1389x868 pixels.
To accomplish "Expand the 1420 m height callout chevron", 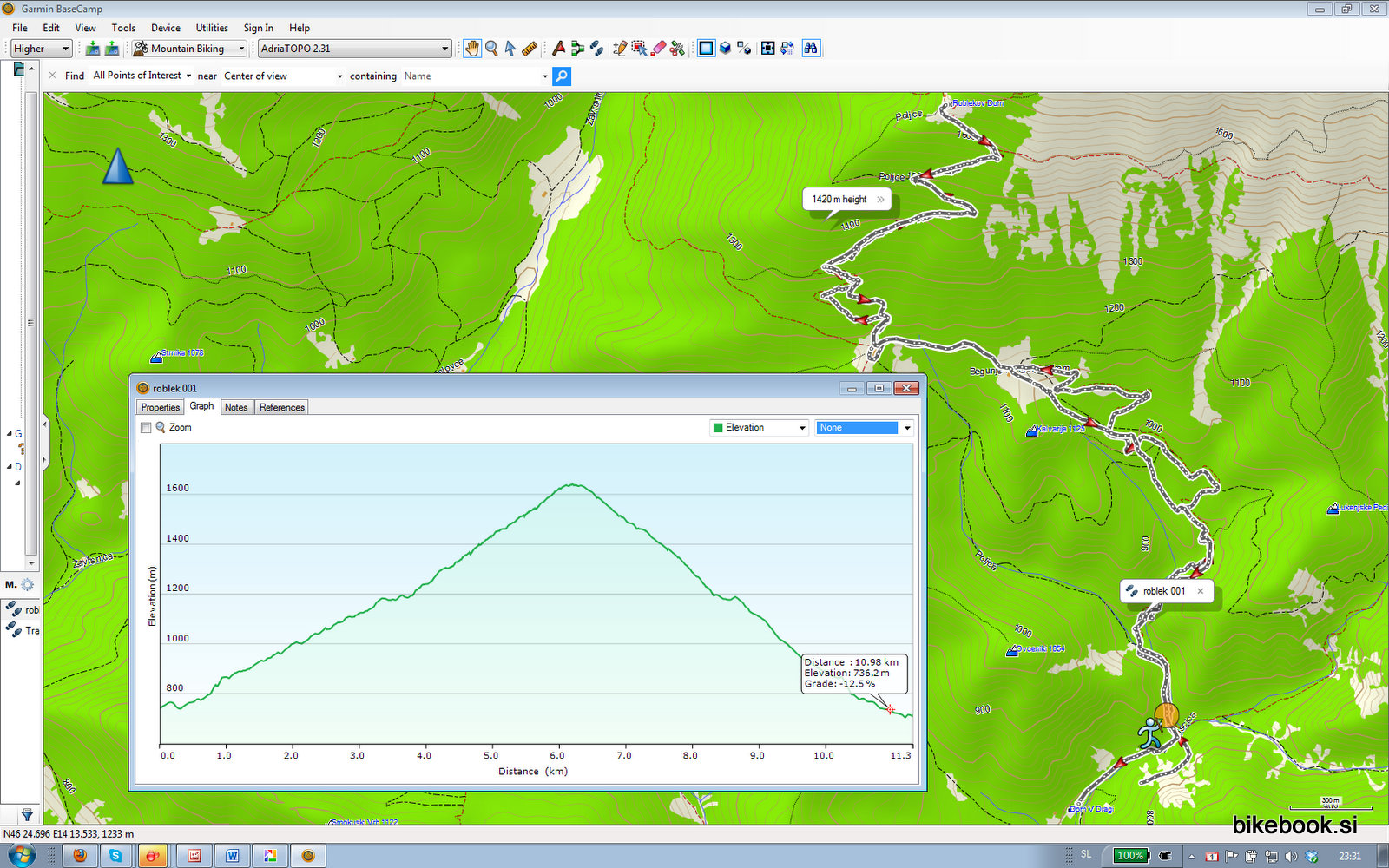I will pyautogui.click(x=880, y=200).
